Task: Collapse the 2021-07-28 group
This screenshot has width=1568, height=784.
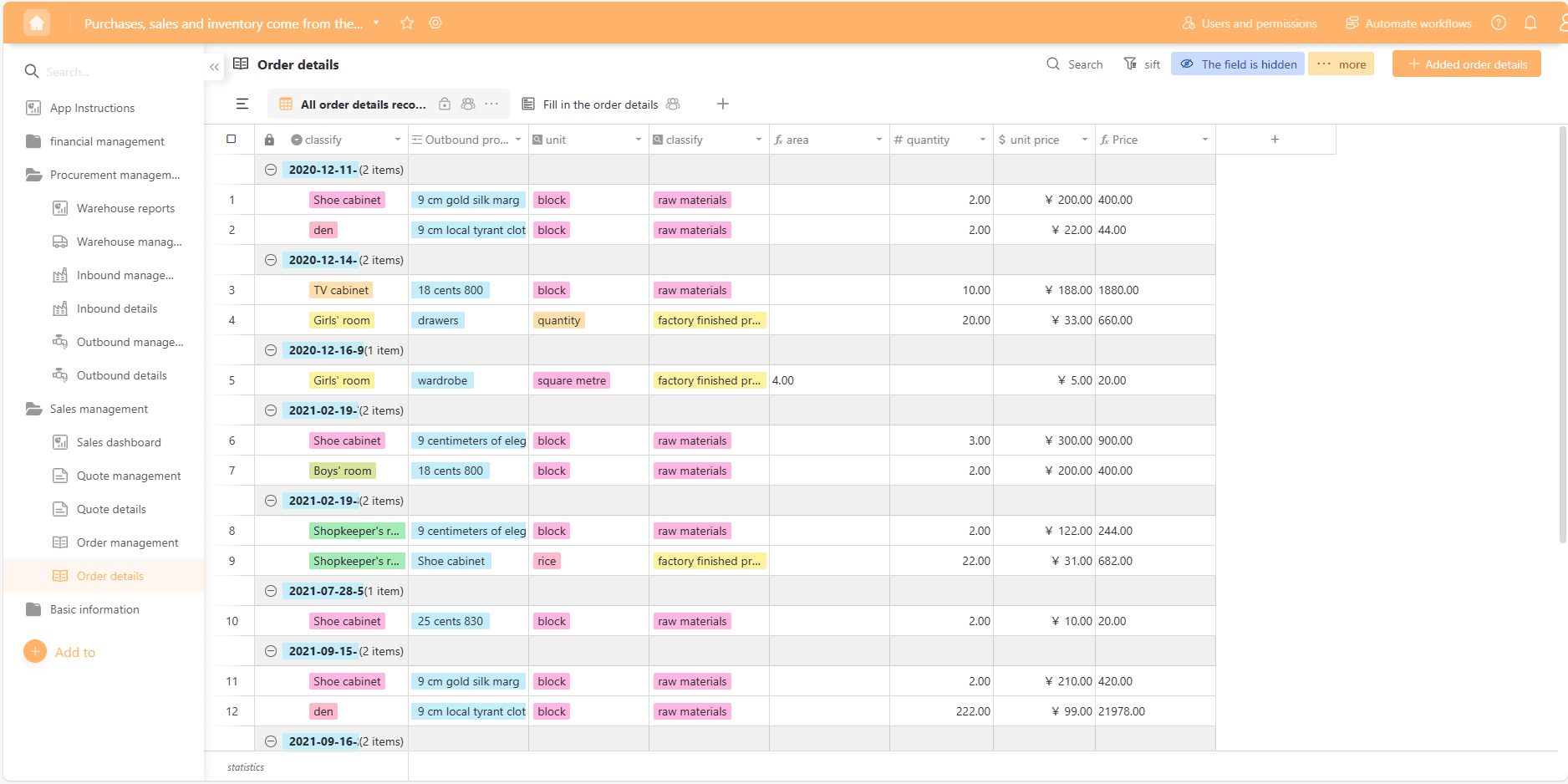Action: tap(271, 591)
